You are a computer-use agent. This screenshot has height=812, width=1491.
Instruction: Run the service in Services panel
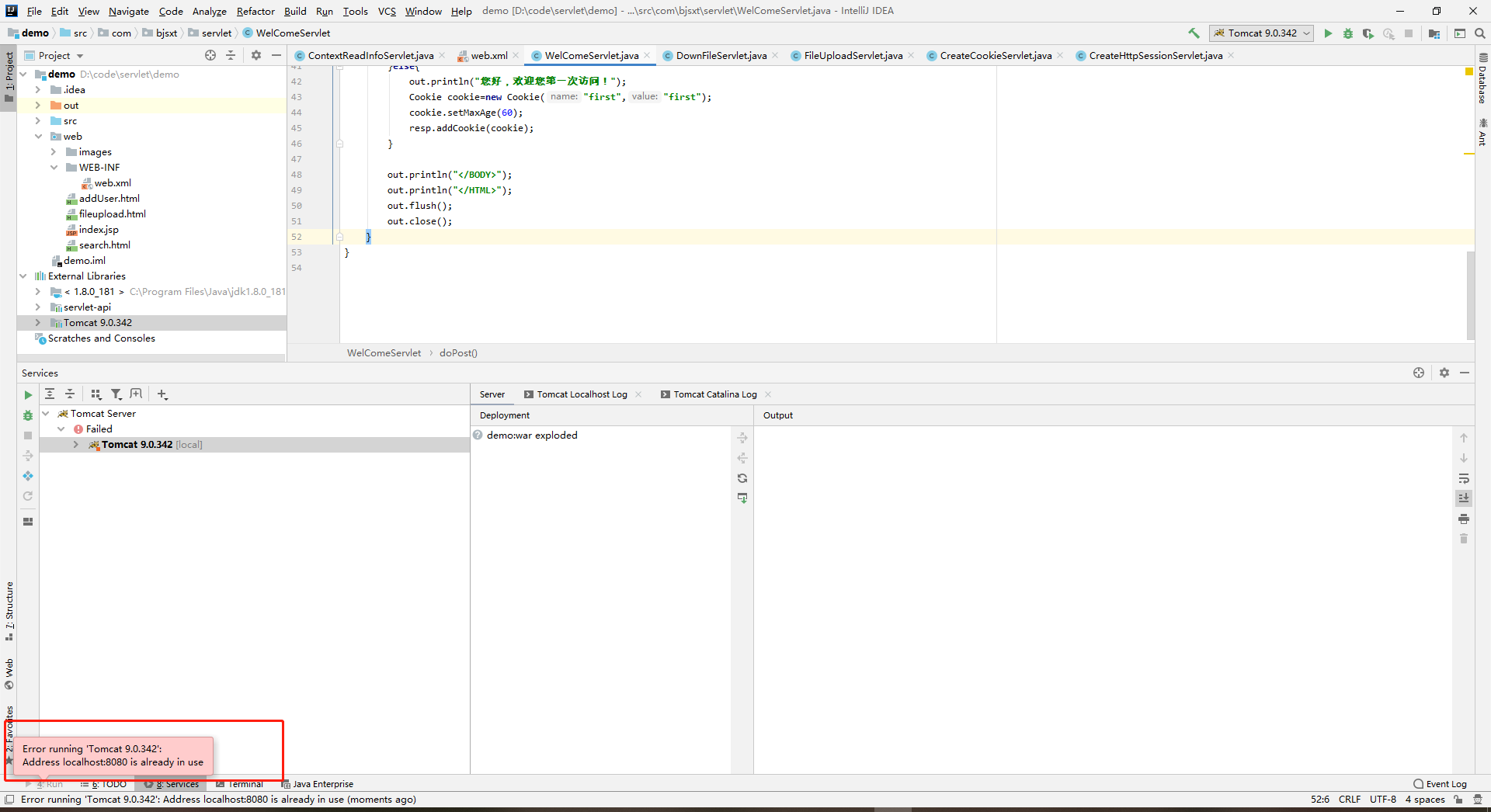pyautogui.click(x=28, y=395)
